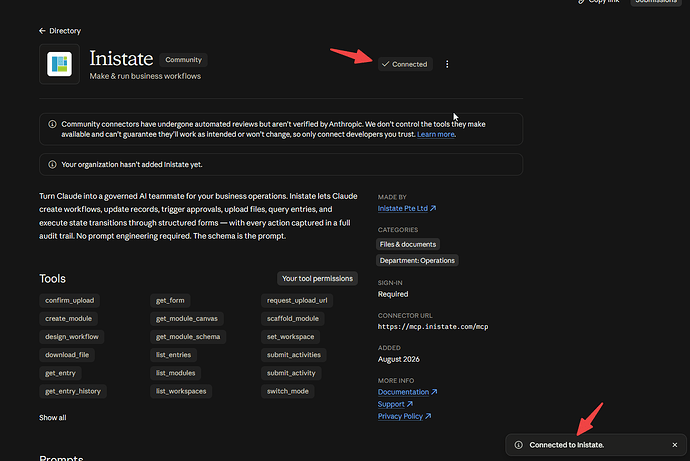
Task: Open Inistate Pte Ltd link
Action: [x=407, y=208]
